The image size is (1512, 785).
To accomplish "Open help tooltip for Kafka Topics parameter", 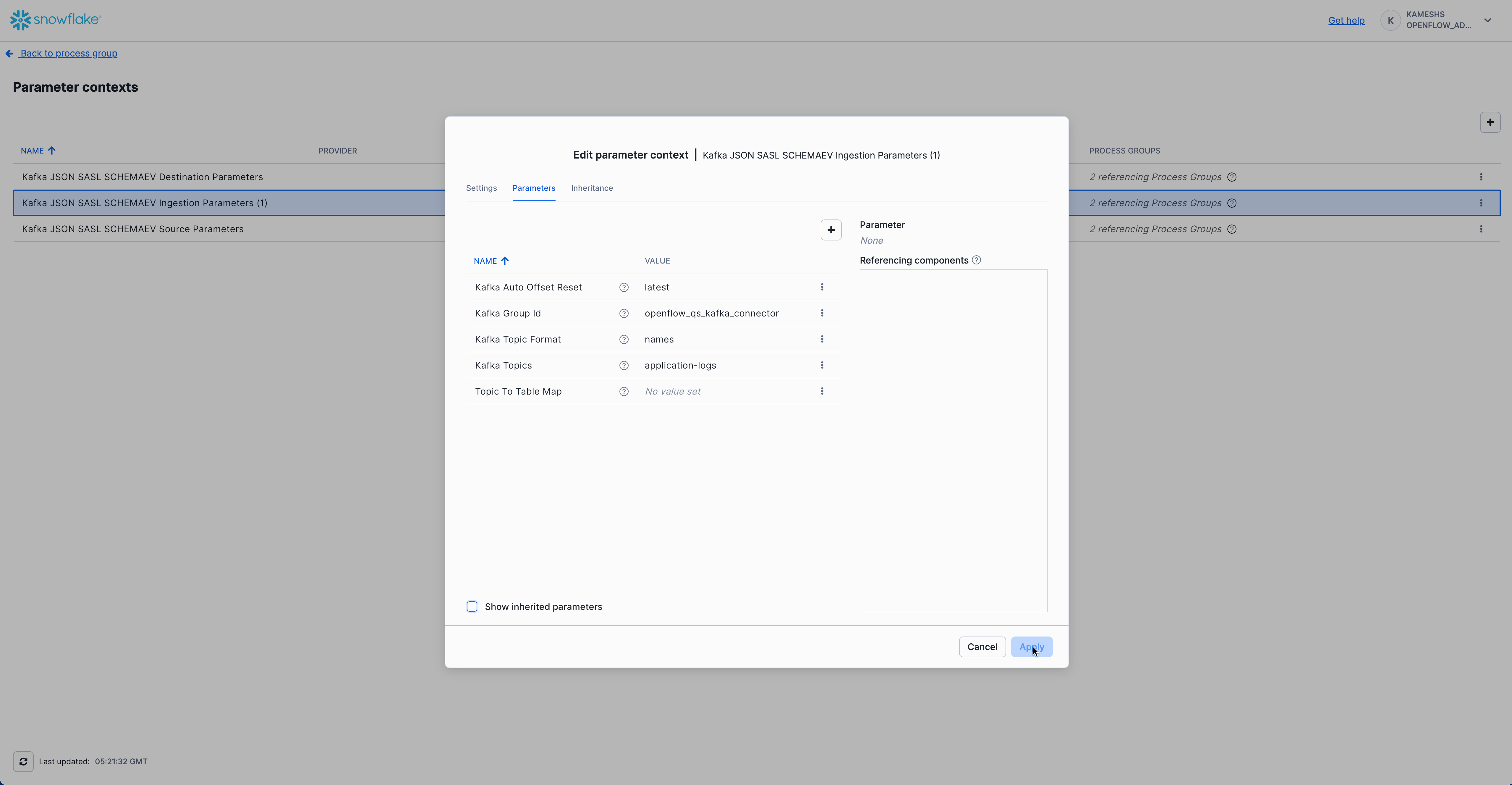I will coord(624,365).
